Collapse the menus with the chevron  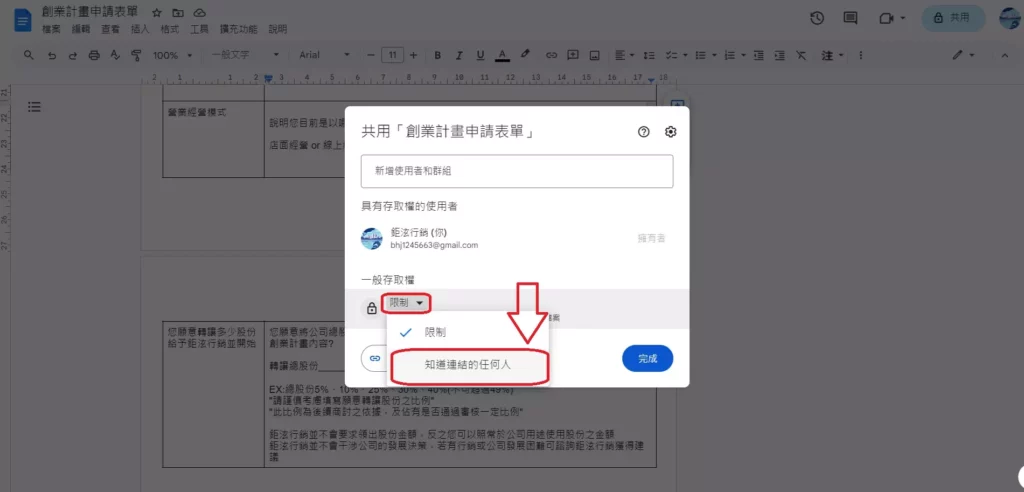pyautogui.click(x=1005, y=55)
